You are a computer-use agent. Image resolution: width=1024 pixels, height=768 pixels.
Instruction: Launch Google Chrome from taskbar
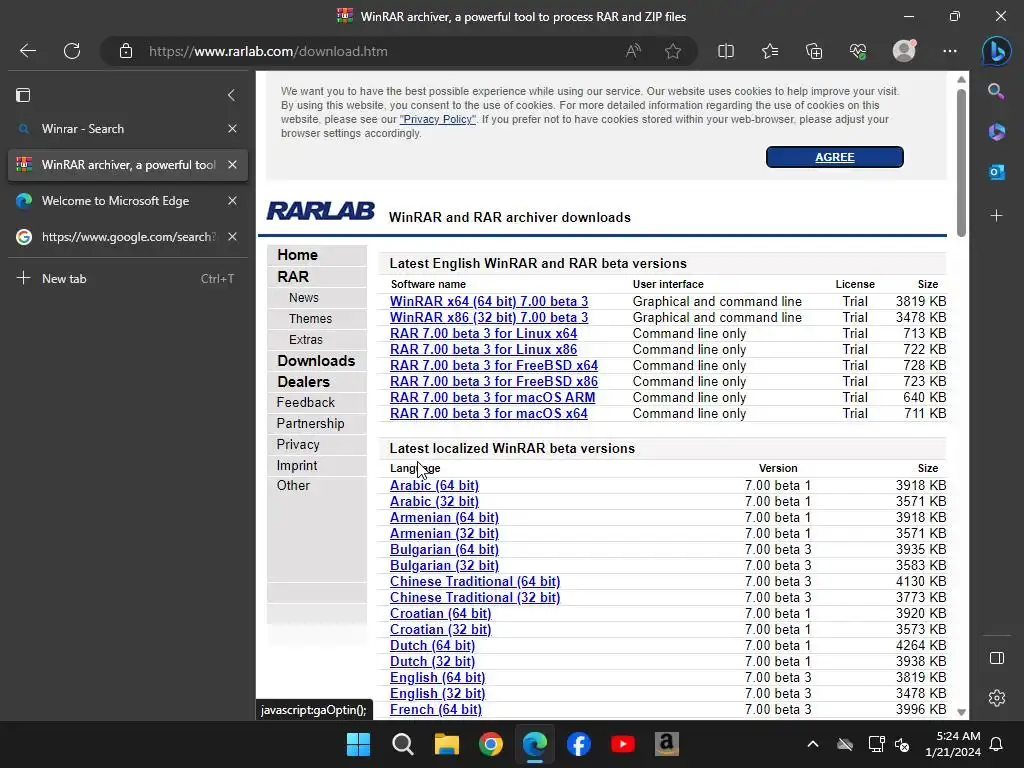coord(490,744)
